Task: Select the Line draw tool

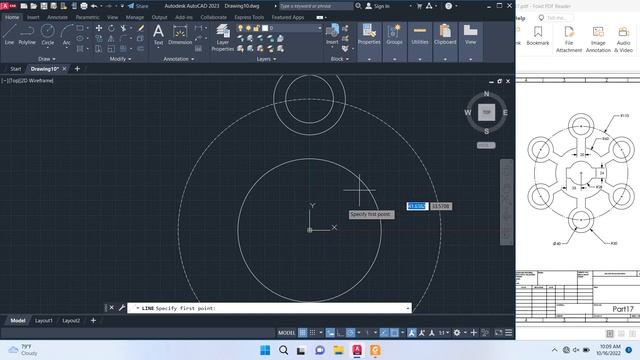Action: tap(9, 34)
